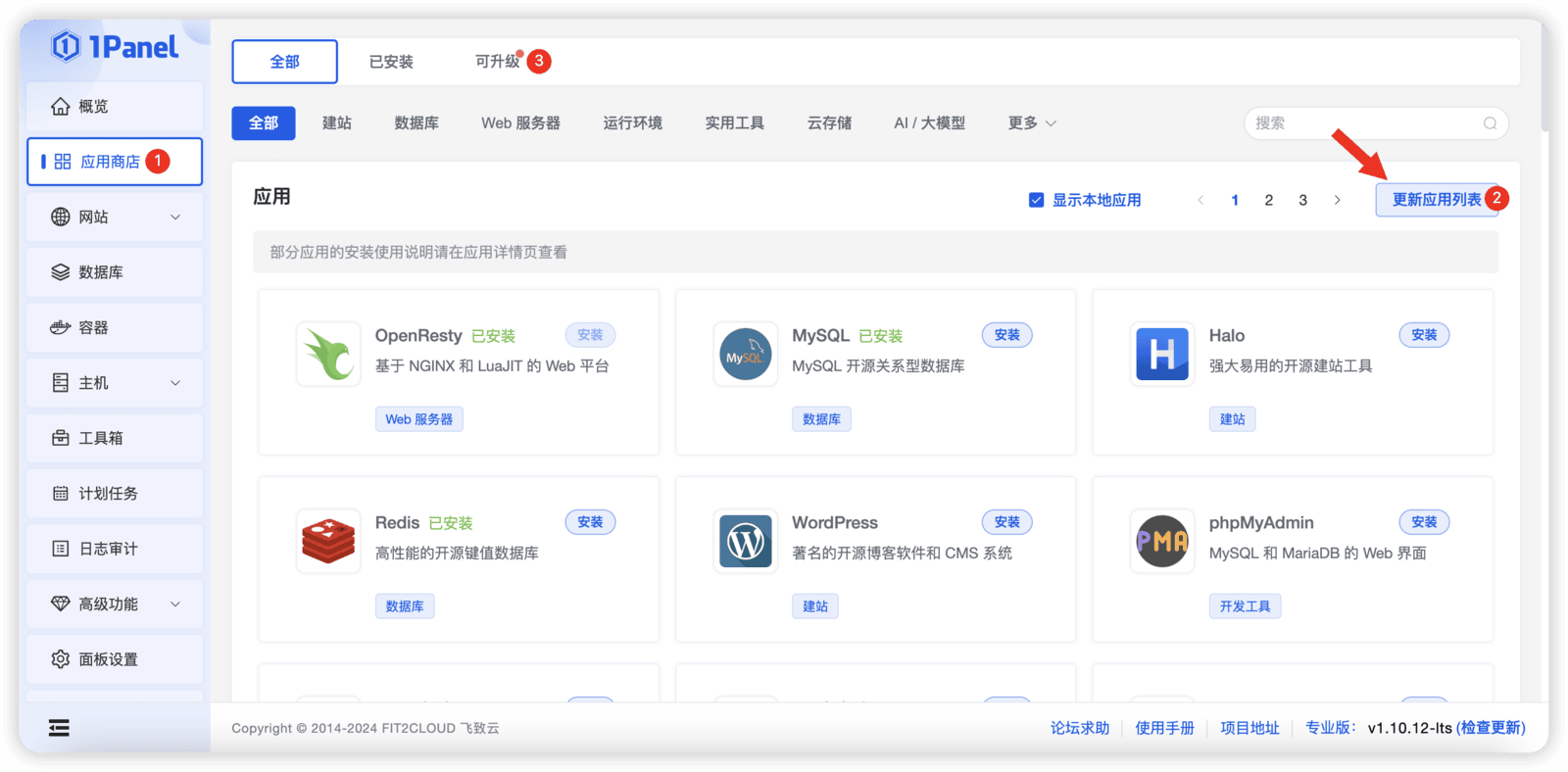Select the 应用商店 grid icon

63,162
